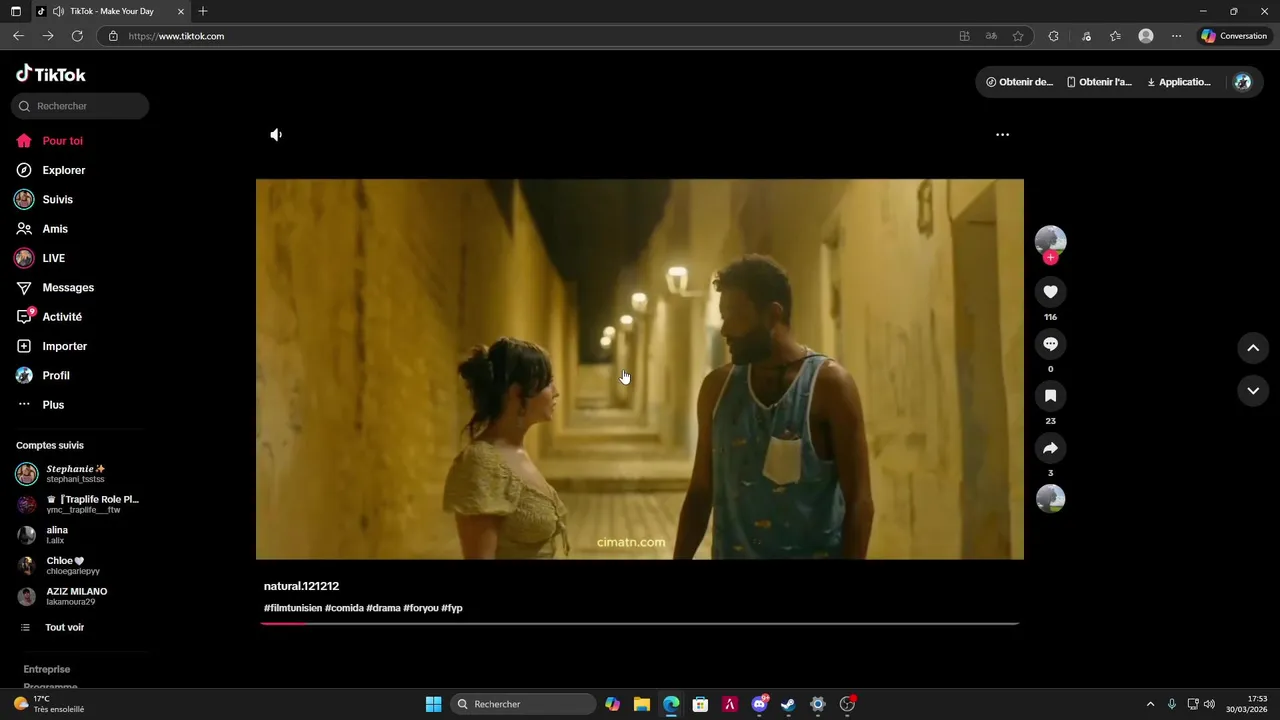Open Steam from the taskbar

tap(788, 704)
